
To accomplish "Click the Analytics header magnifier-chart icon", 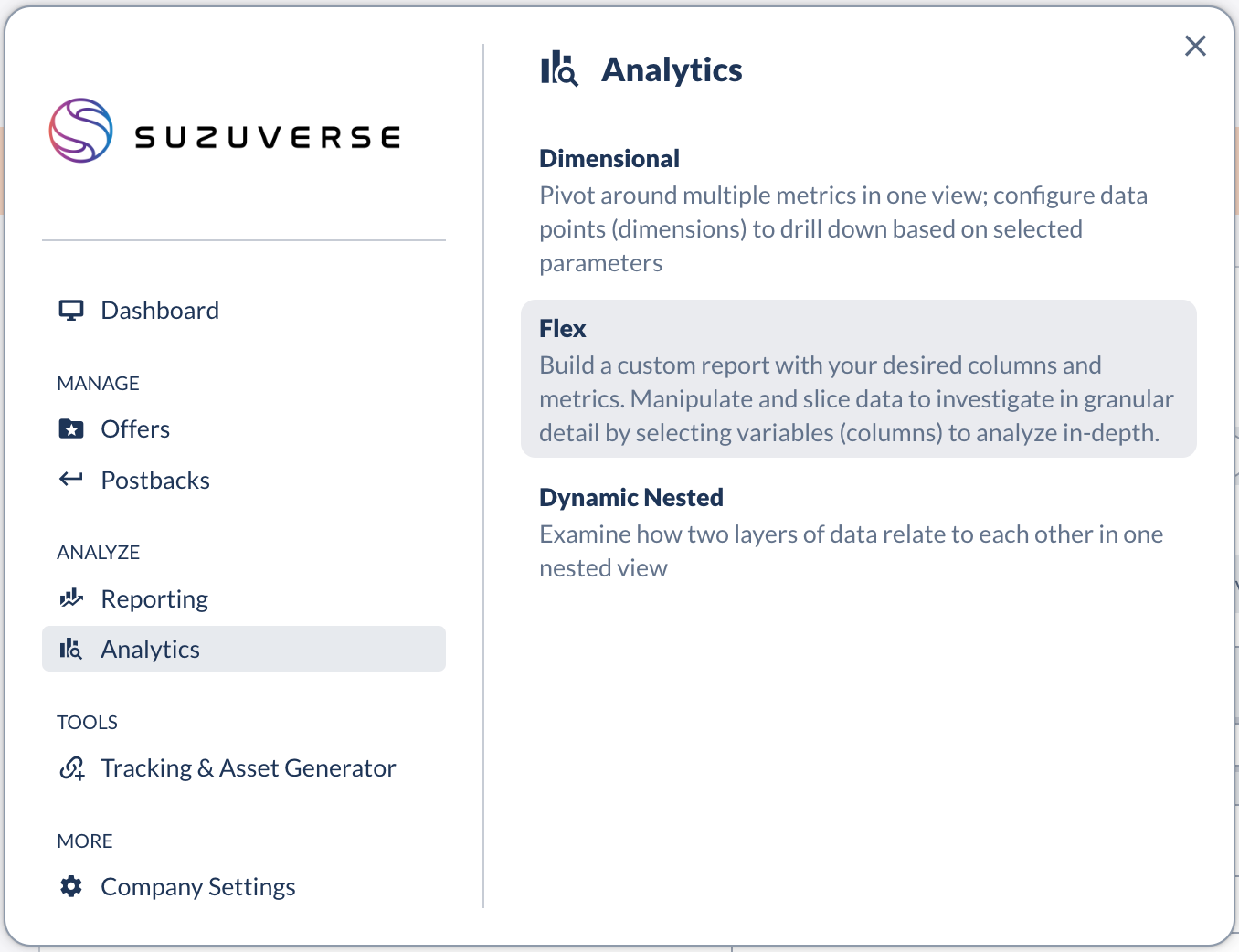I will 559,69.
